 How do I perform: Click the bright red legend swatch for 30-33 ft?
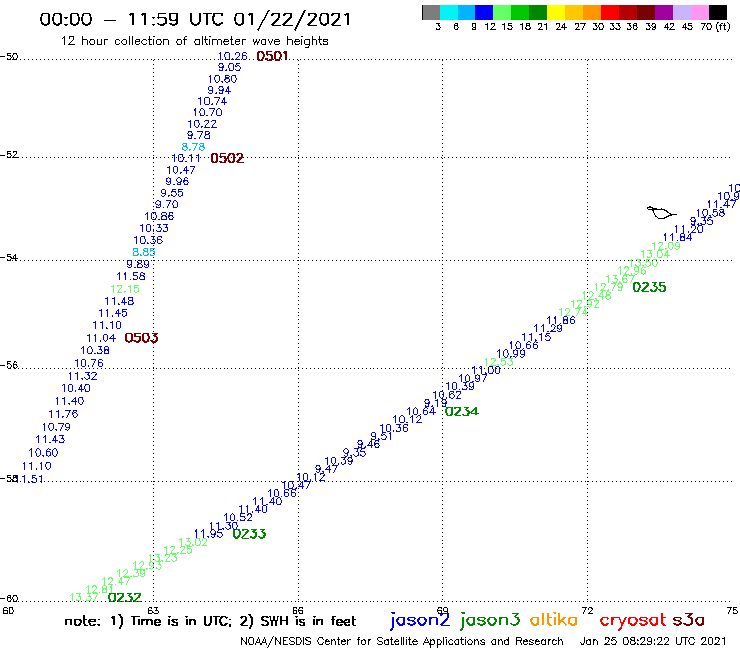610,12
